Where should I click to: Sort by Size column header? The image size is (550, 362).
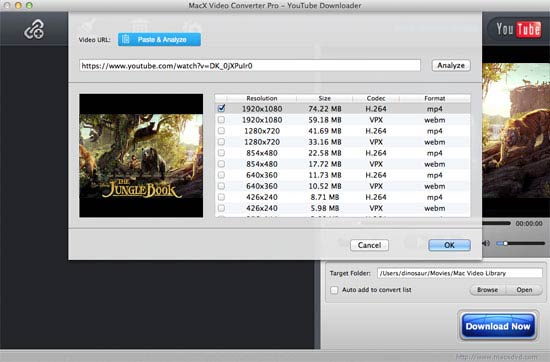click(324, 98)
